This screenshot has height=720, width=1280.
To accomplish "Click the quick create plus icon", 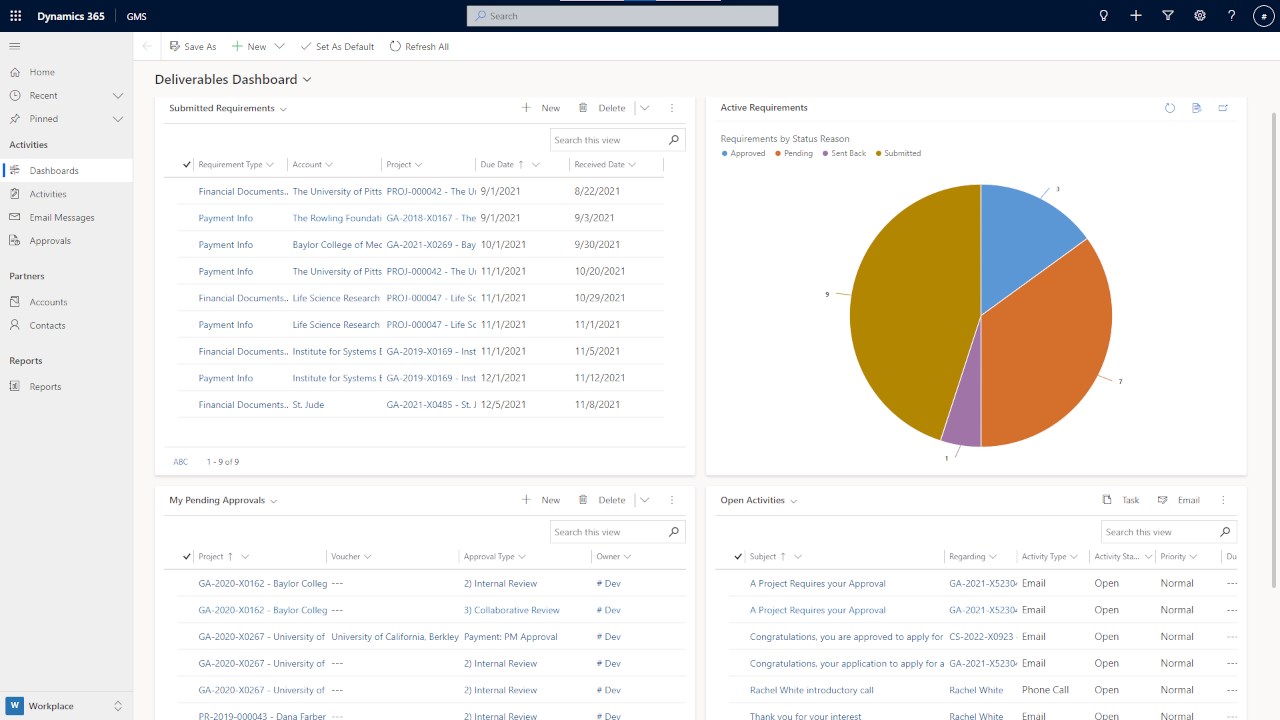I will 1136,16.
